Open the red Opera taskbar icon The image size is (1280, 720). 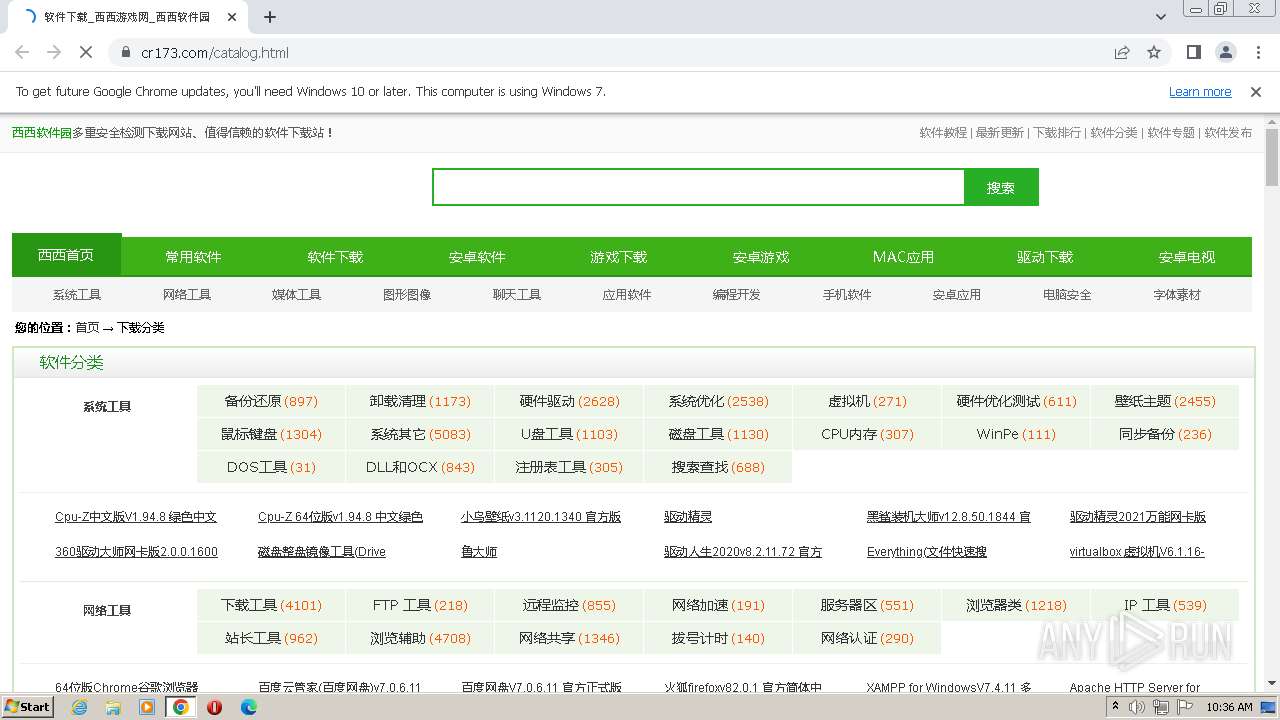pyautogui.click(x=214, y=707)
